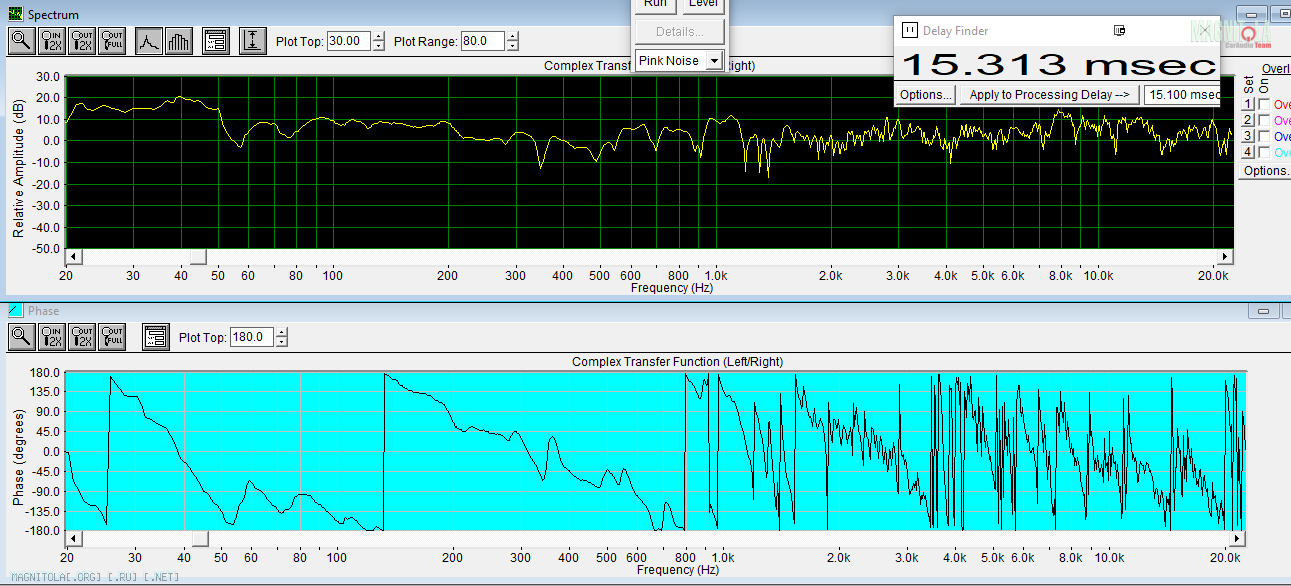This screenshot has width=1291, height=586.
Task: Set overlay 4 with the 4 button
Action: (1247, 152)
